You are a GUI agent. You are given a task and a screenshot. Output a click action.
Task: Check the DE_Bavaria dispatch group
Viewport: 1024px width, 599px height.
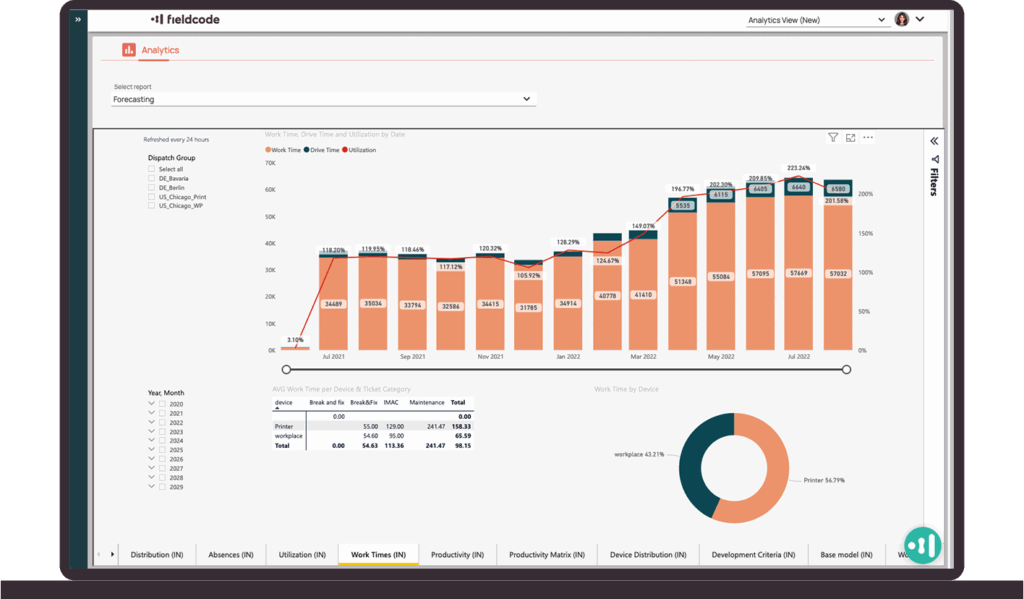152,178
